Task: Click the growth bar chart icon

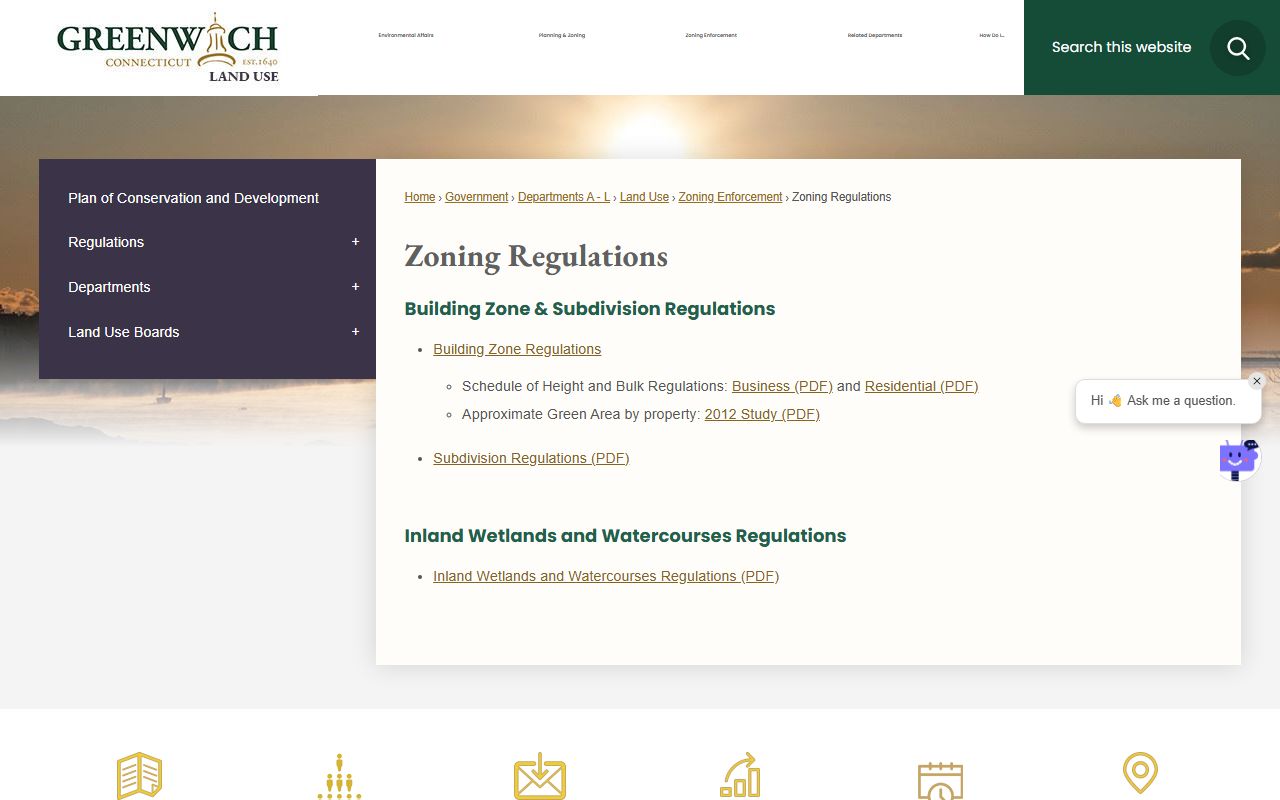Action: pyautogui.click(x=740, y=776)
